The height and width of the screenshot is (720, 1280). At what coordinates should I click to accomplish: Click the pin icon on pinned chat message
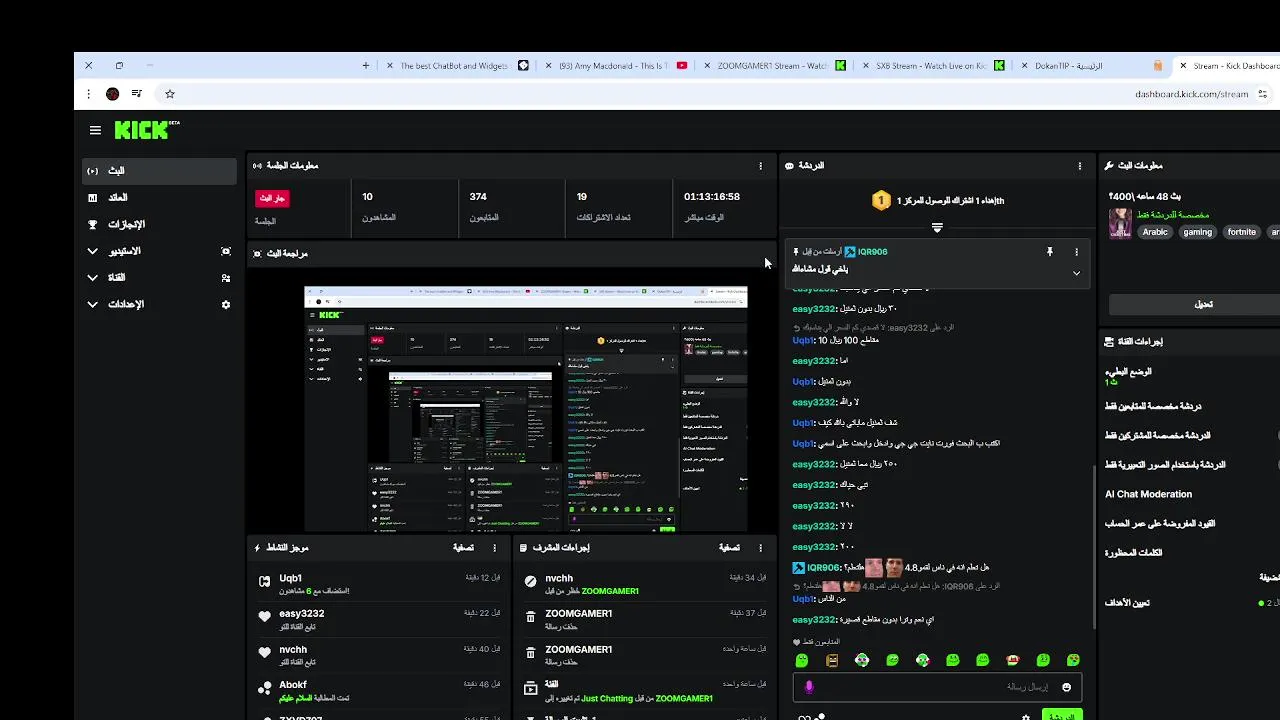point(1050,252)
